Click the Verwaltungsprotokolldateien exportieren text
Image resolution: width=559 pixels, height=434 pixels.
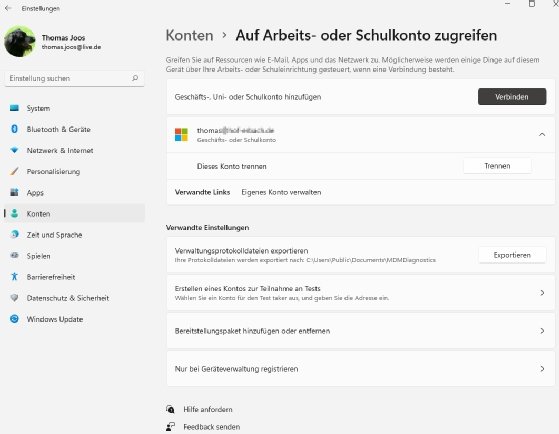[241, 251]
